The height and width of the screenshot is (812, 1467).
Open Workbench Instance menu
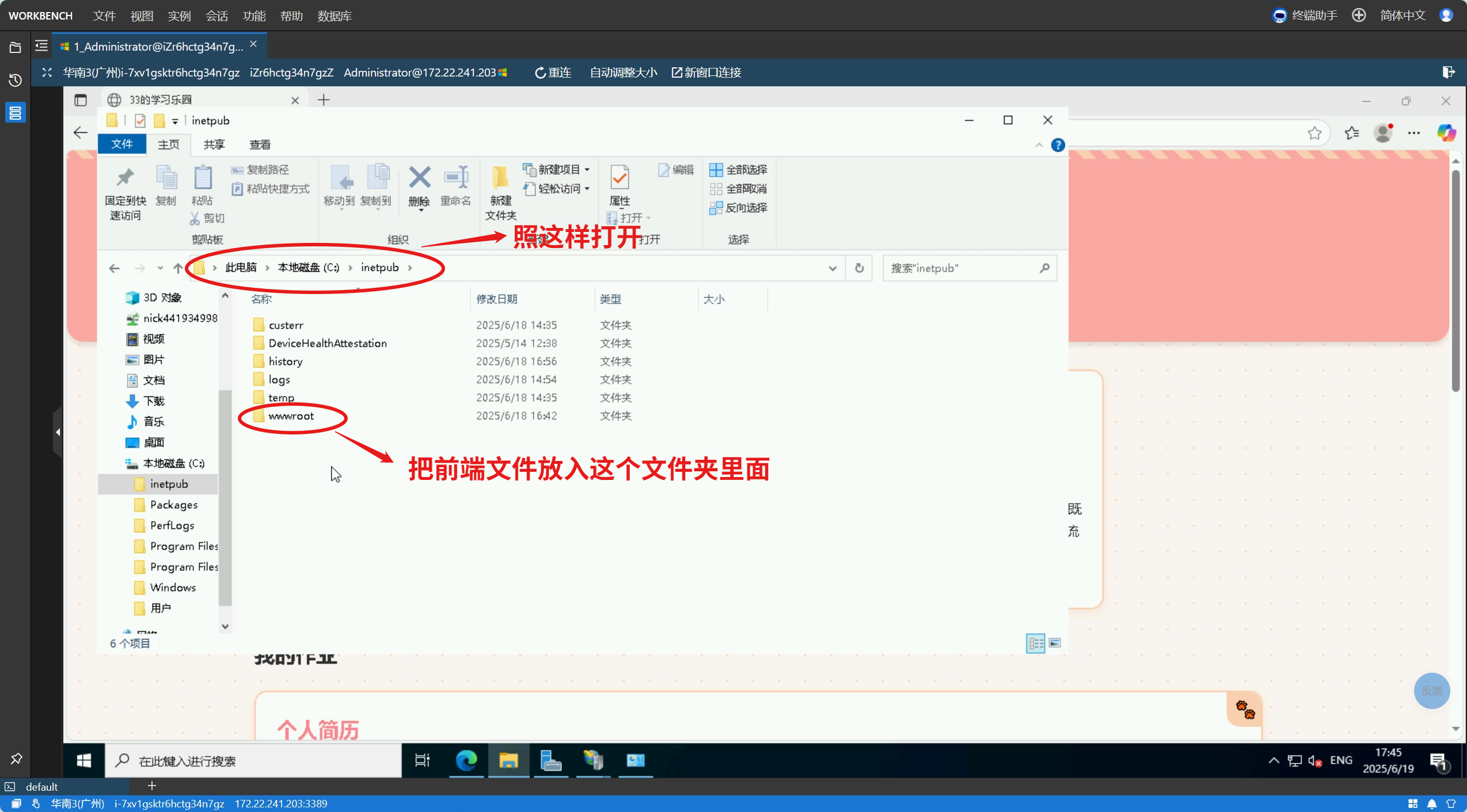point(179,16)
